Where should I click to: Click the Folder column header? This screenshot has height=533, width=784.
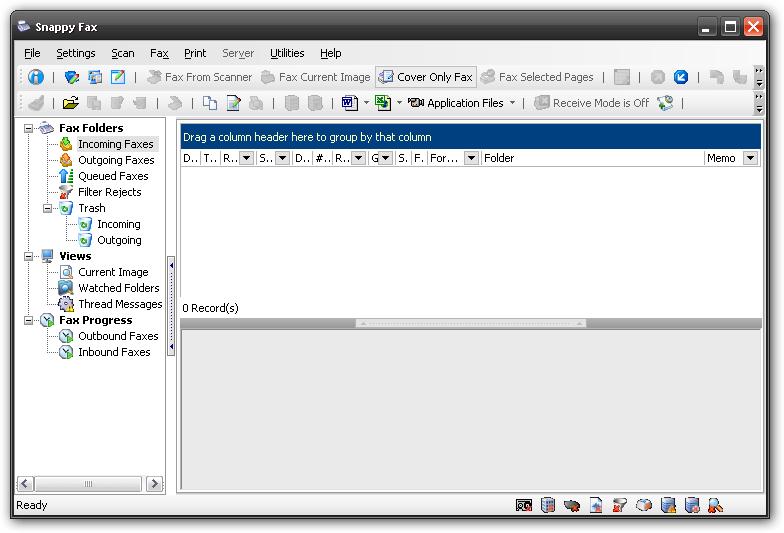click(x=590, y=158)
